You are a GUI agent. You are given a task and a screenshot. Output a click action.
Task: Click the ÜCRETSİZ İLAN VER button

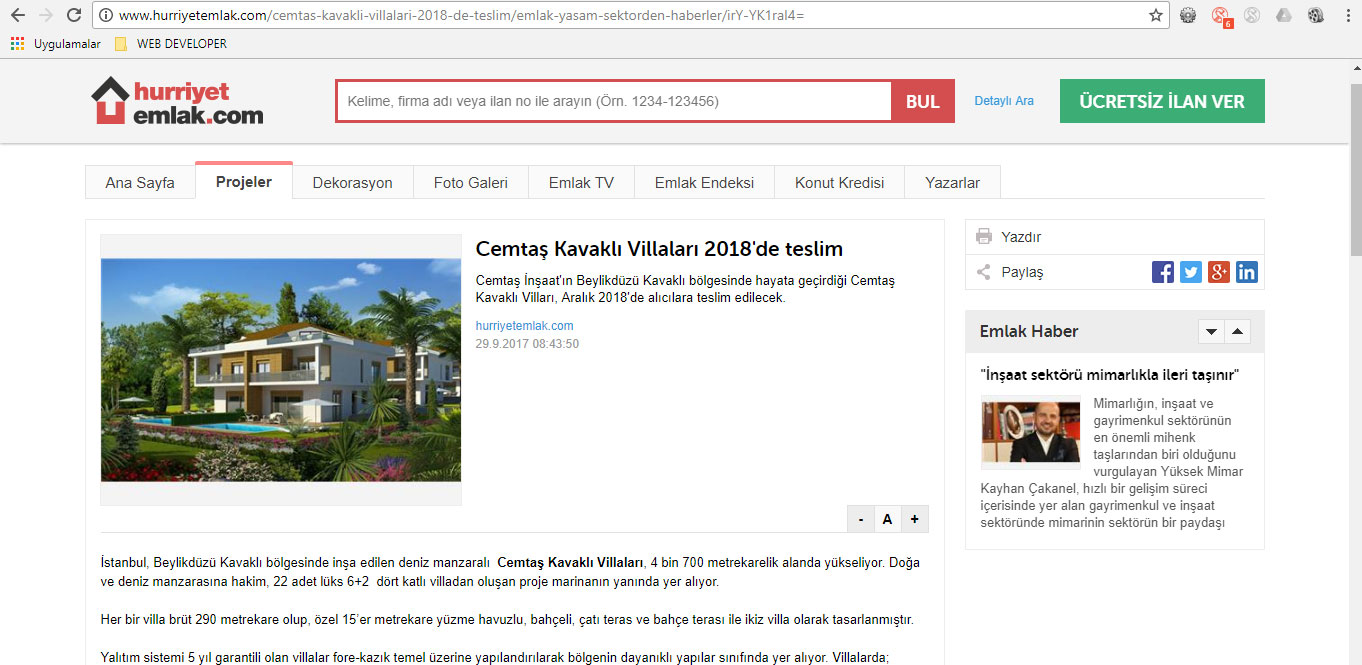(x=1162, y=101)
